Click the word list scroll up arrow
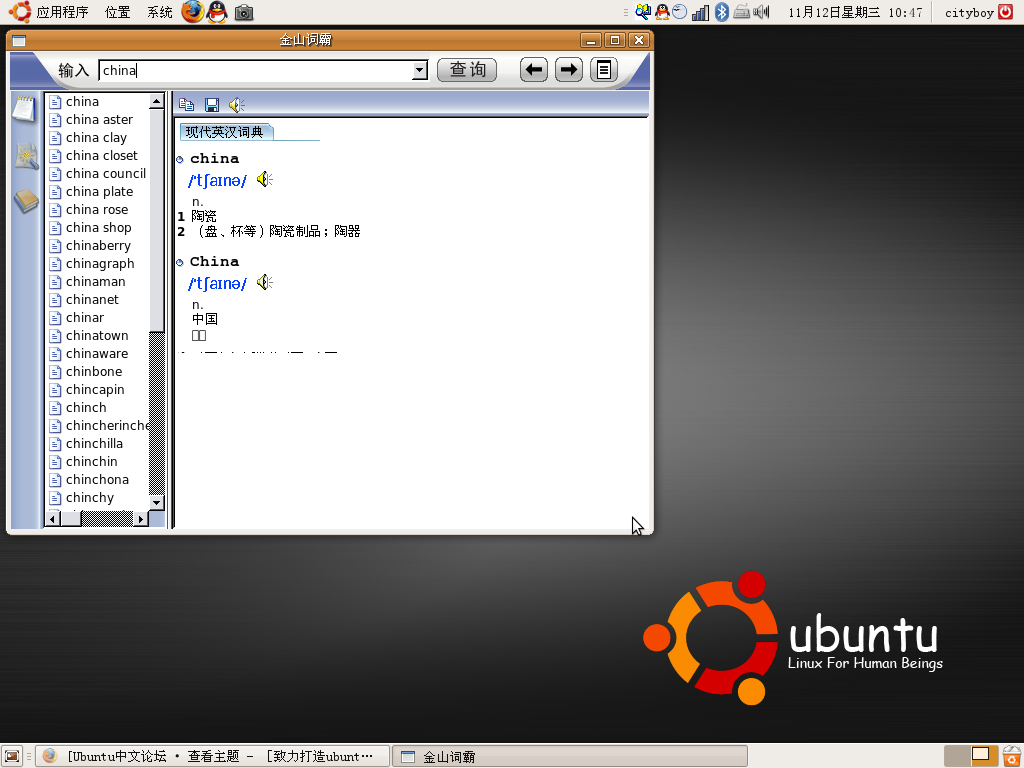The height and width of the screenshot is (768, 1024). (156, 101)
